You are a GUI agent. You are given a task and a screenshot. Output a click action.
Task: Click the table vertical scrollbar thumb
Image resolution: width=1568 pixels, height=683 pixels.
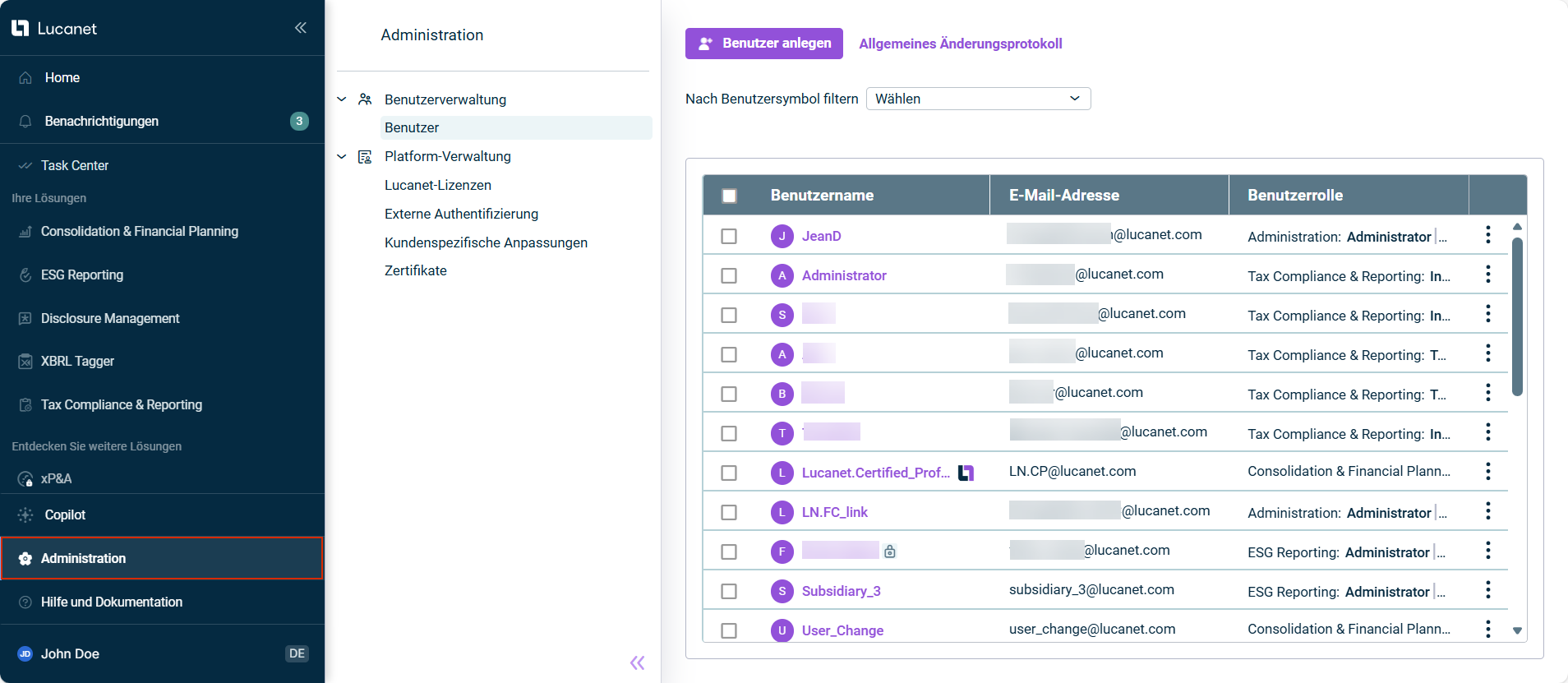(x=1517, y=316)
